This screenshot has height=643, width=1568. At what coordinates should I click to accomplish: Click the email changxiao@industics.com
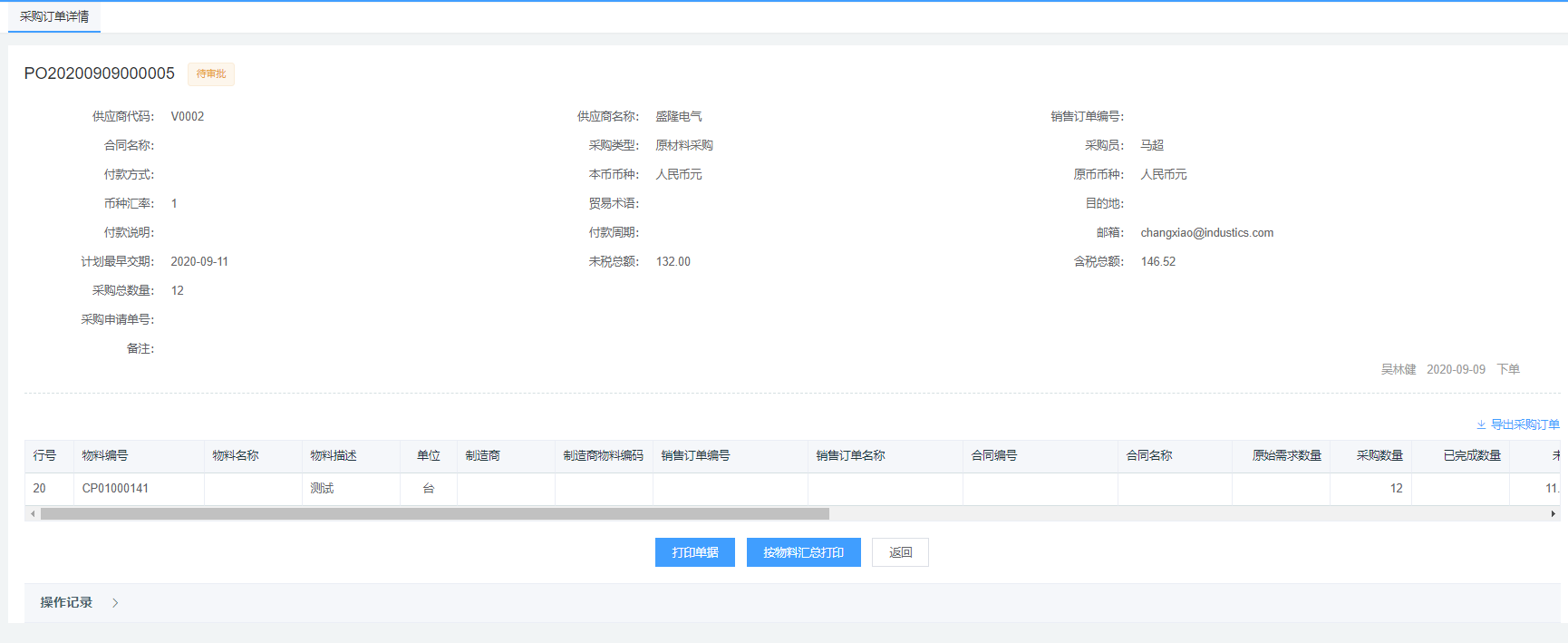pyautogui.click(x=1206, y=233)
